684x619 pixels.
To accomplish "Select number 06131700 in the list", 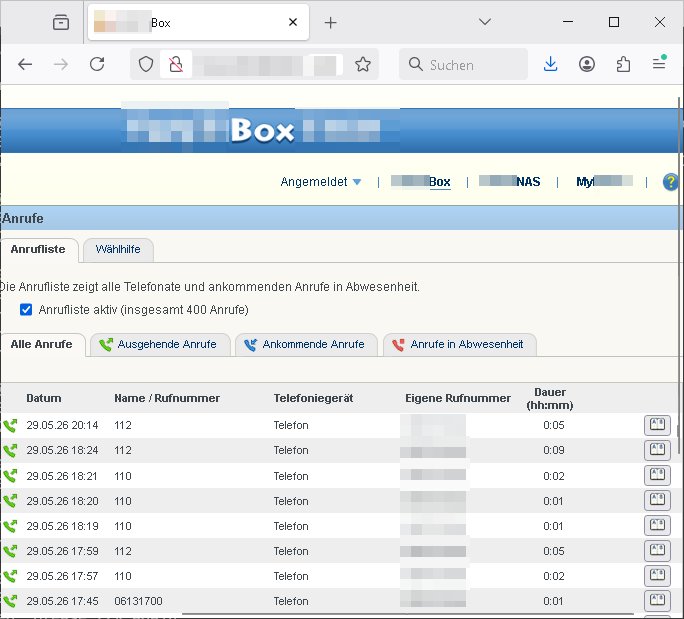I will pos(138,601).
